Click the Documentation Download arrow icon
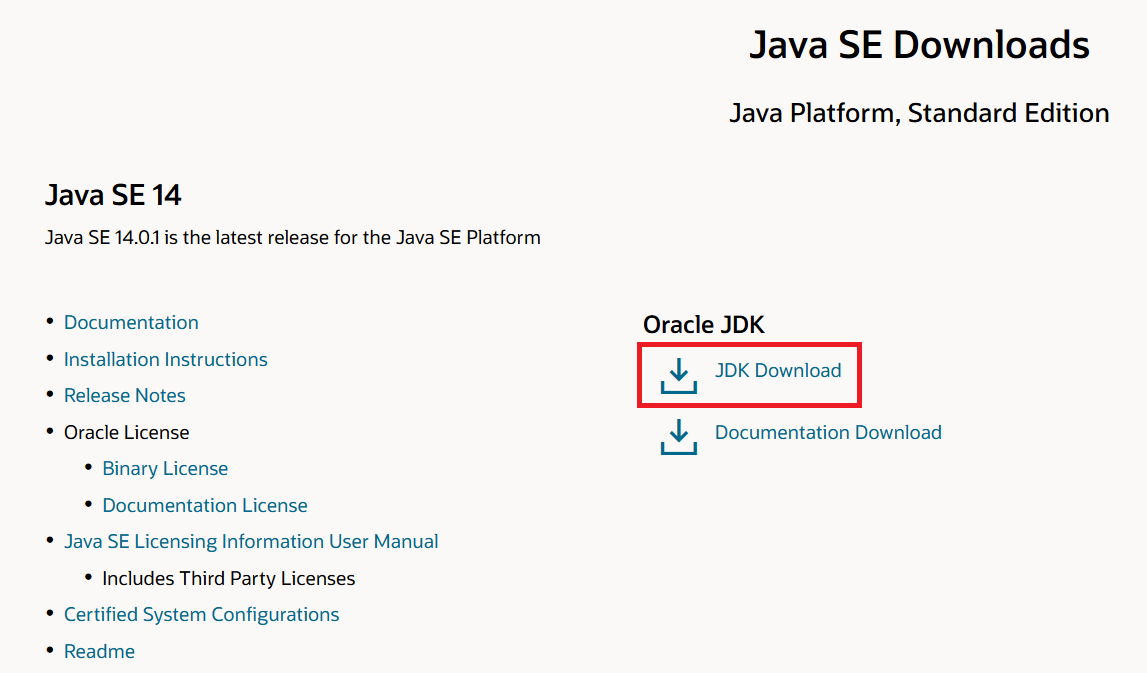 point(679,437)
